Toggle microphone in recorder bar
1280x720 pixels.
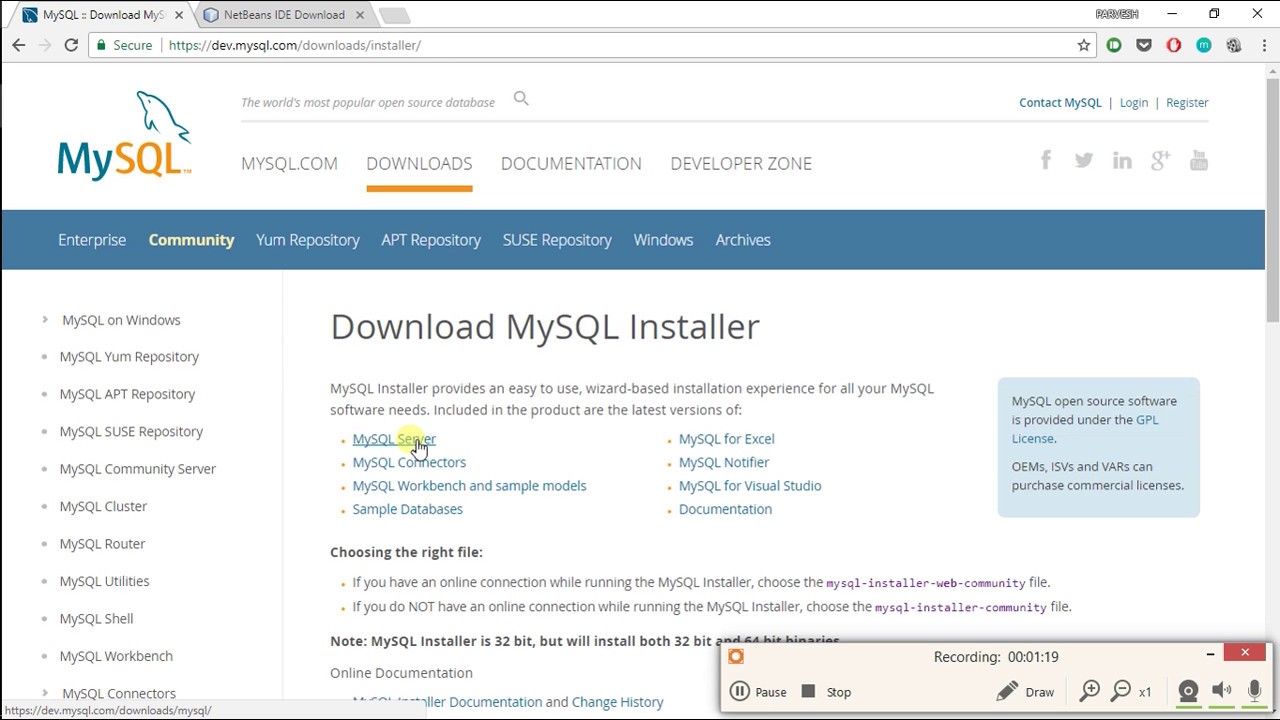[x=1254, y=691]
